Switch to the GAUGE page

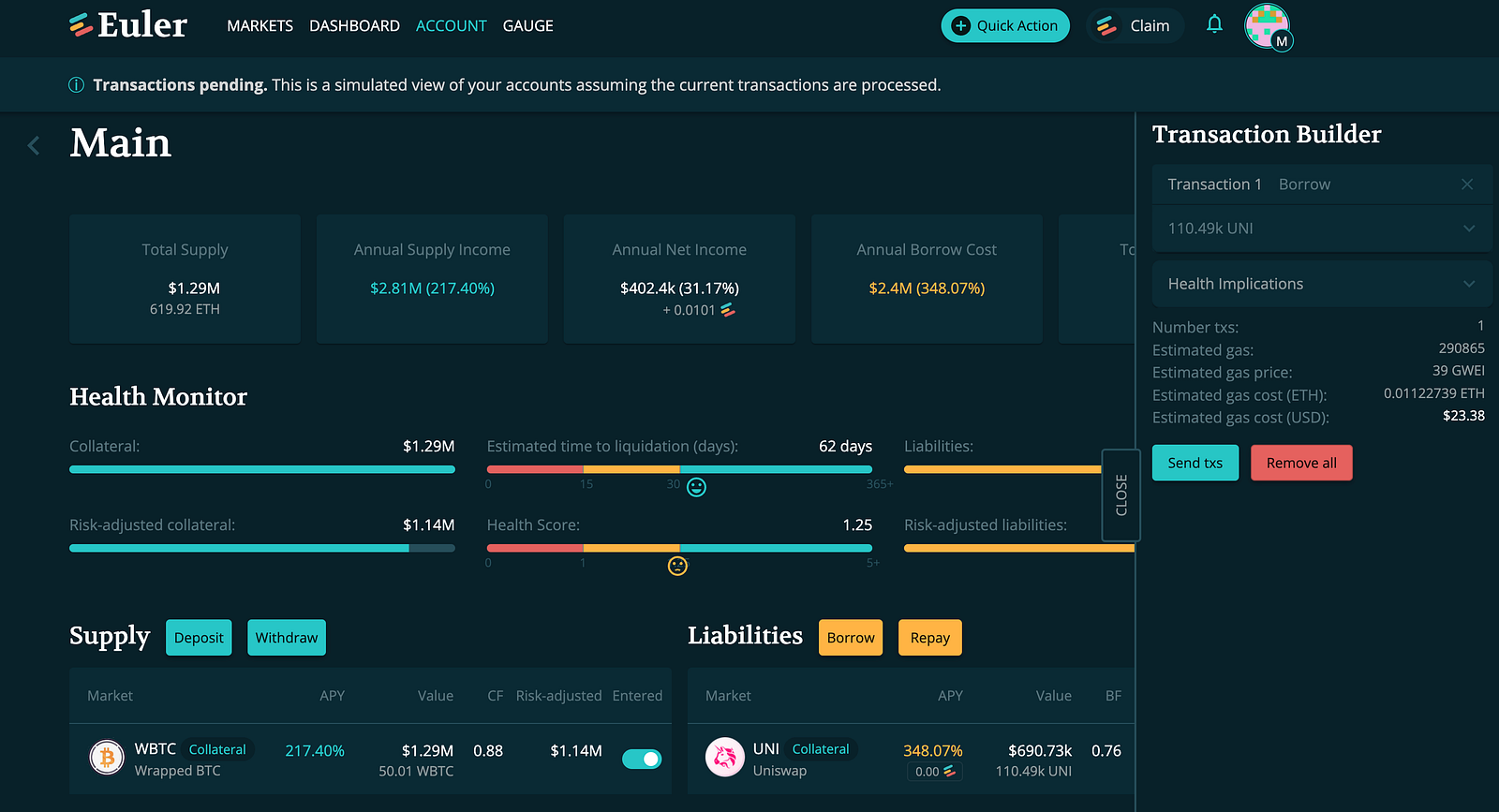pyautogui.click(x=527, y=26)
